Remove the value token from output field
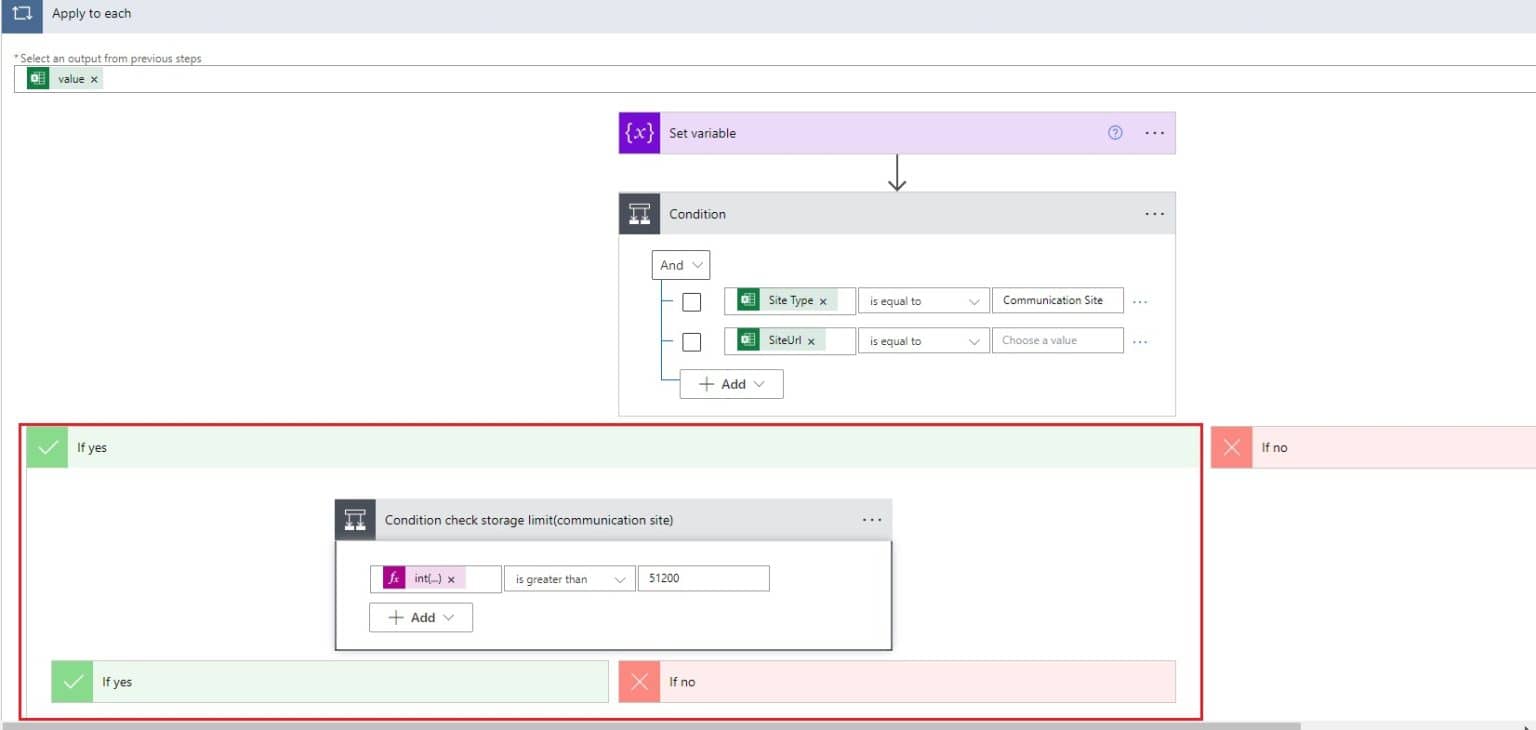The width and height of the screenshot is (1536, 730). (94, 79)
